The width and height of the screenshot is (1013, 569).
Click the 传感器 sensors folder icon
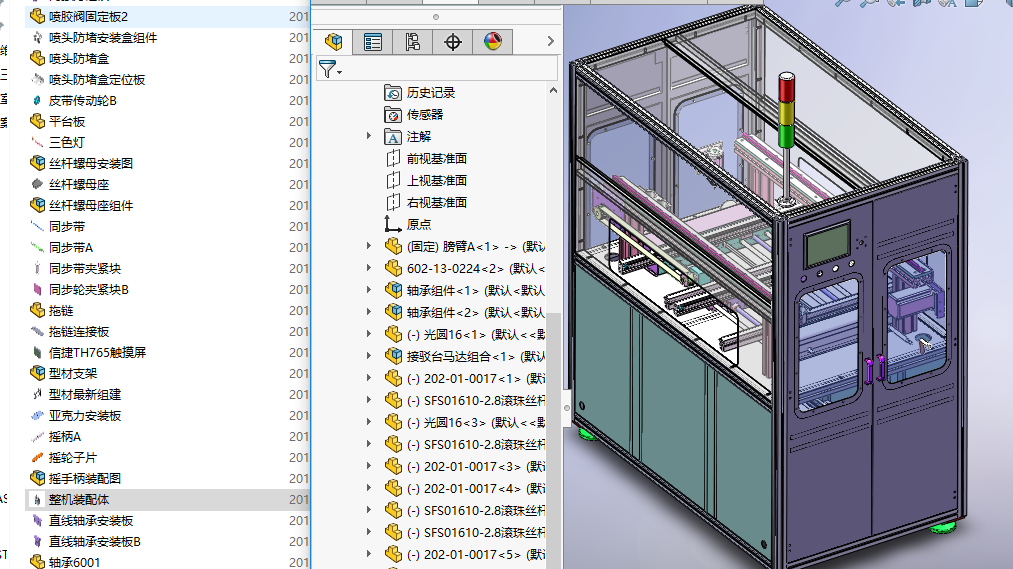pos(393,114)
